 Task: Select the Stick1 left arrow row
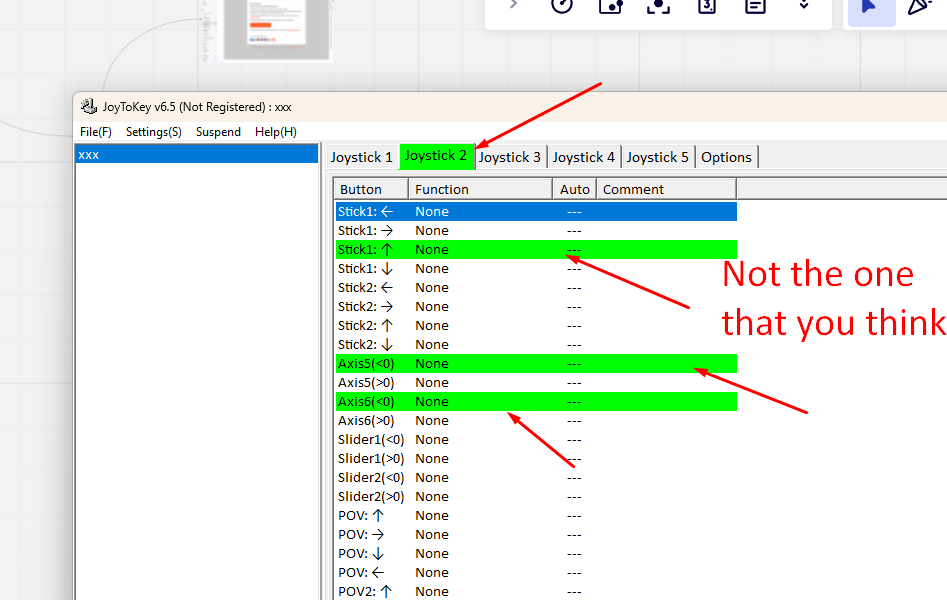click(536, 211)
